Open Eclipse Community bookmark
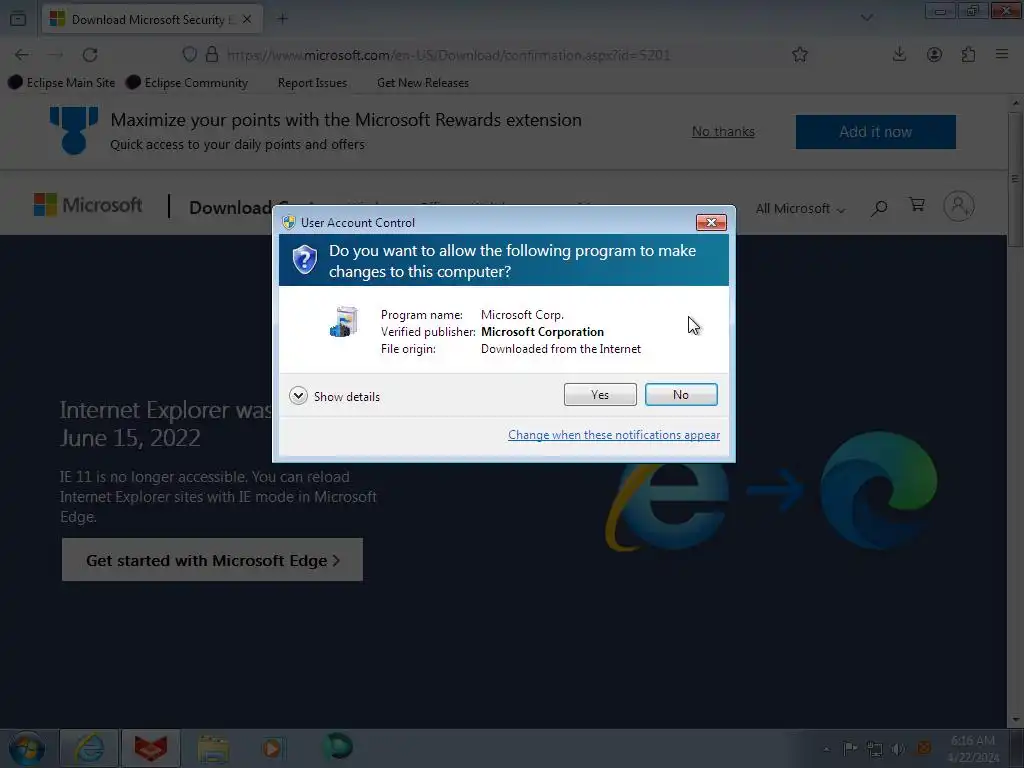The width and height of the screenshot is (1024, 768). tap(187, 83)
